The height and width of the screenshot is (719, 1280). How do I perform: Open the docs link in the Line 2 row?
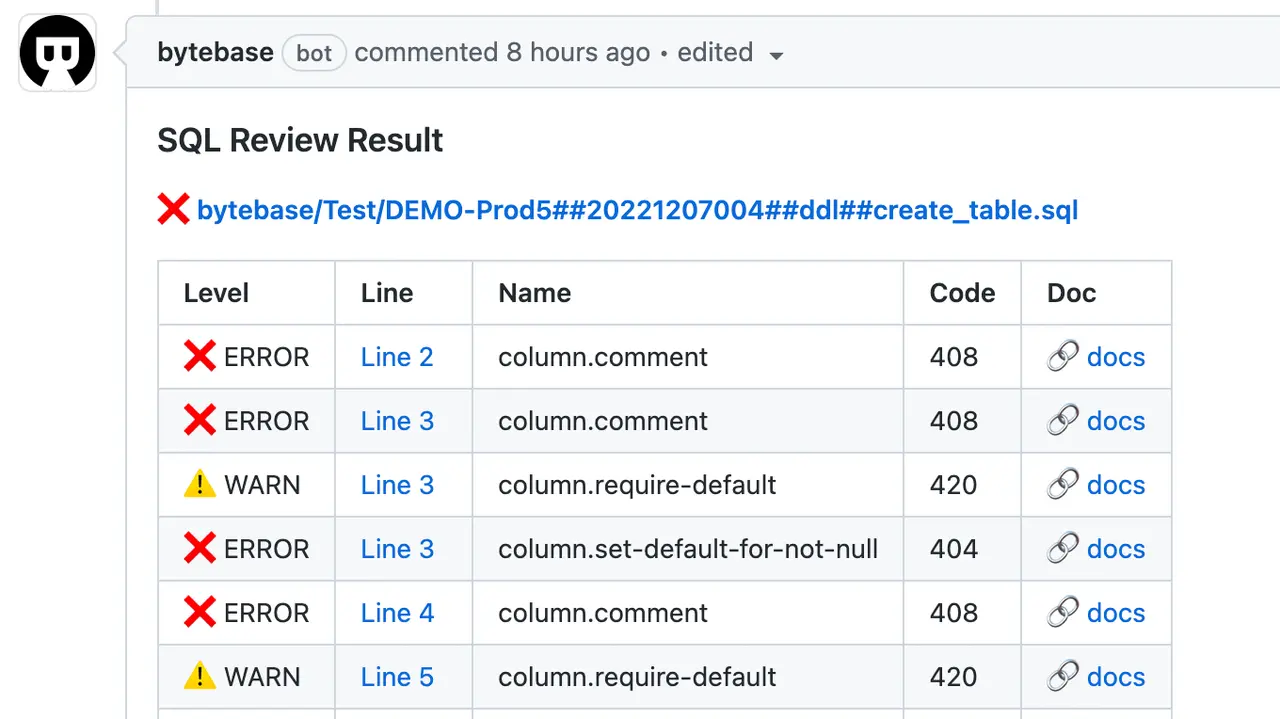click(1115, 357)
